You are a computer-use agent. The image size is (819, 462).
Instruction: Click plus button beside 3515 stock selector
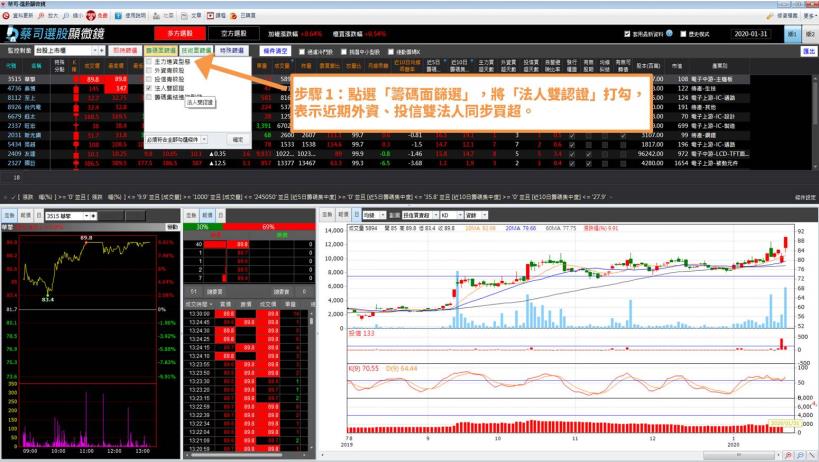click(x=93, y=216)
